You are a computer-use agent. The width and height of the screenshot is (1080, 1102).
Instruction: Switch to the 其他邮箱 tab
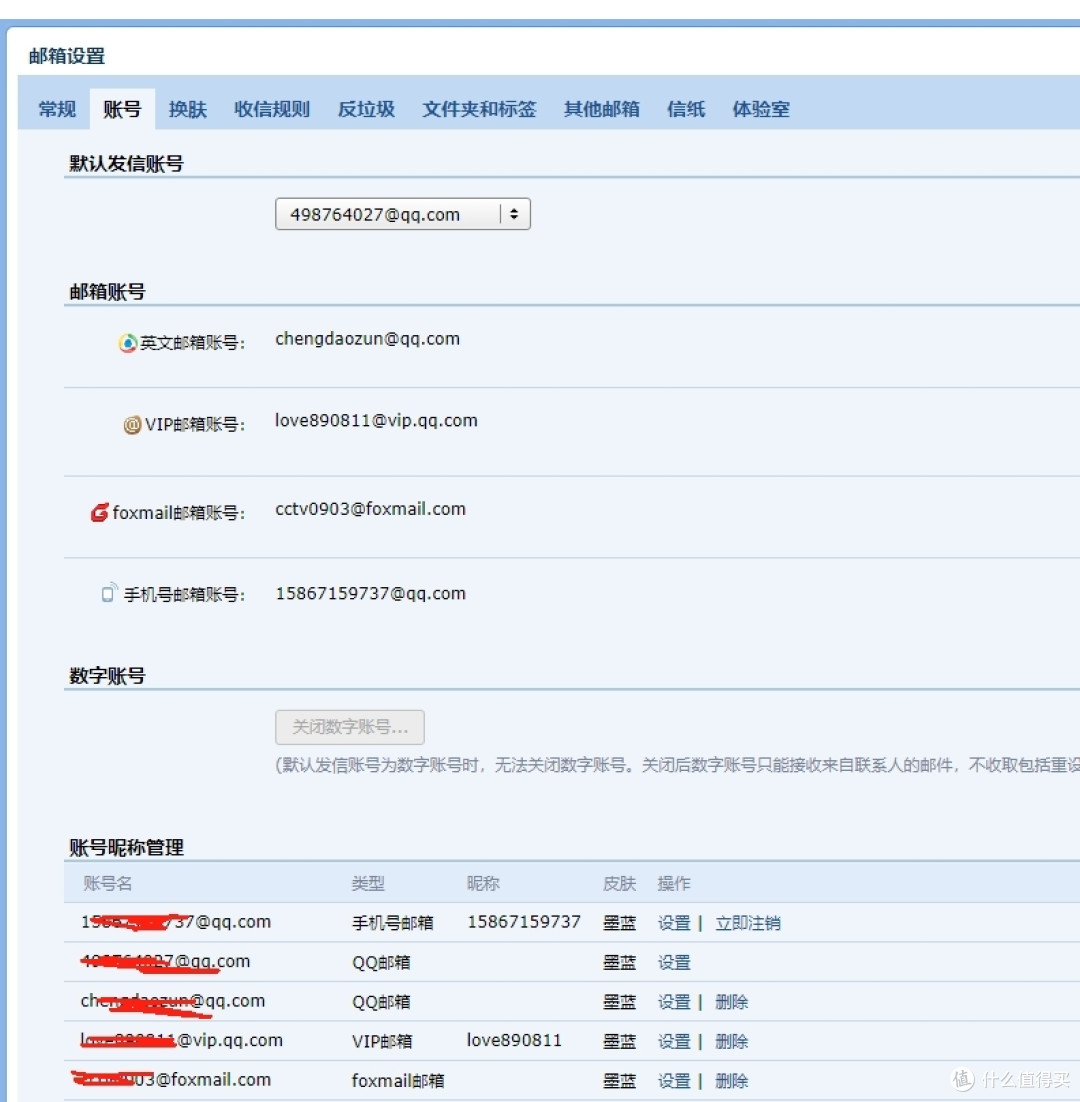601,109
